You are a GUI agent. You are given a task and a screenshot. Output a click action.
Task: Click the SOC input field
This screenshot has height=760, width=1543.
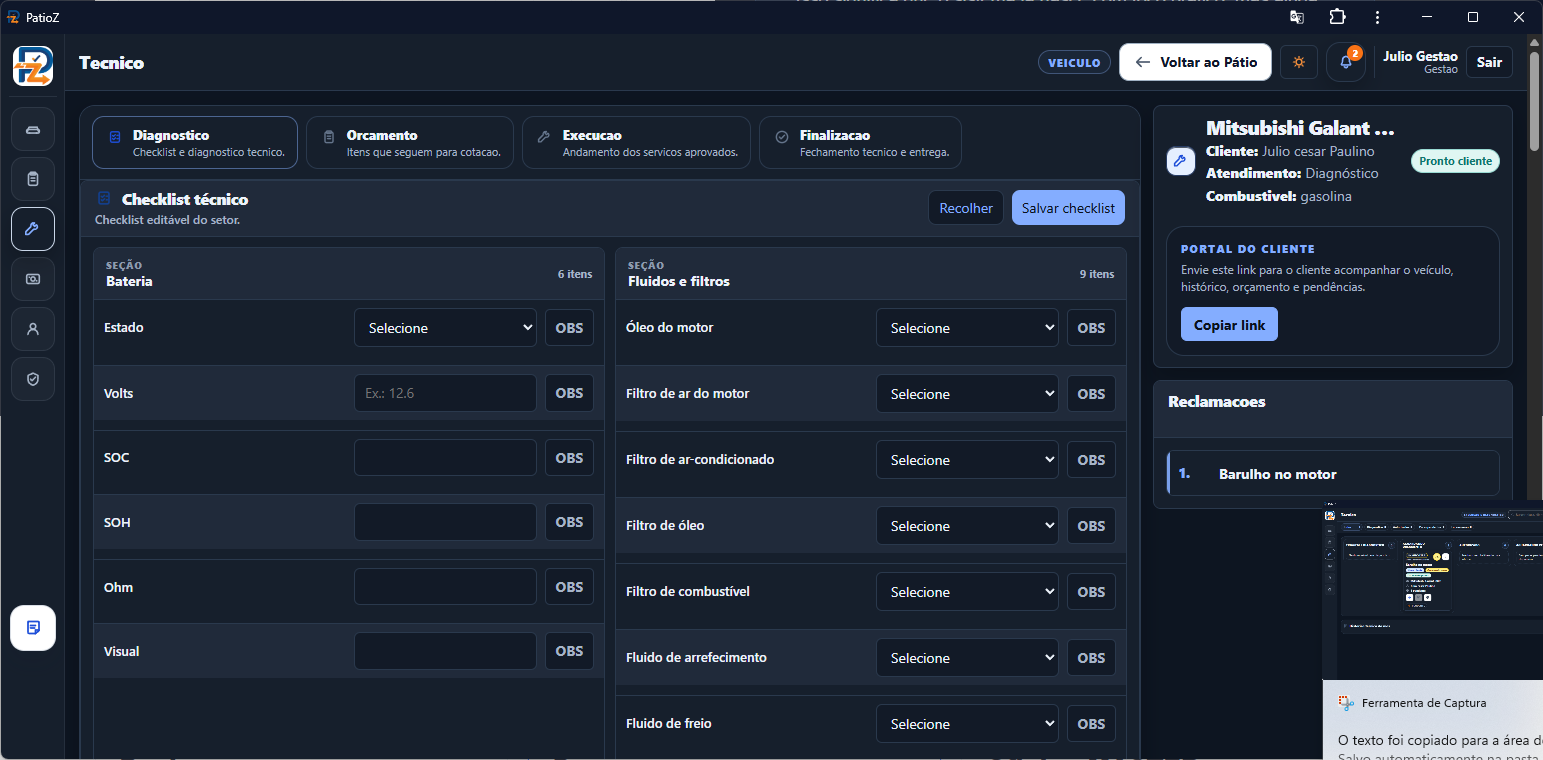tap(445, 458)
